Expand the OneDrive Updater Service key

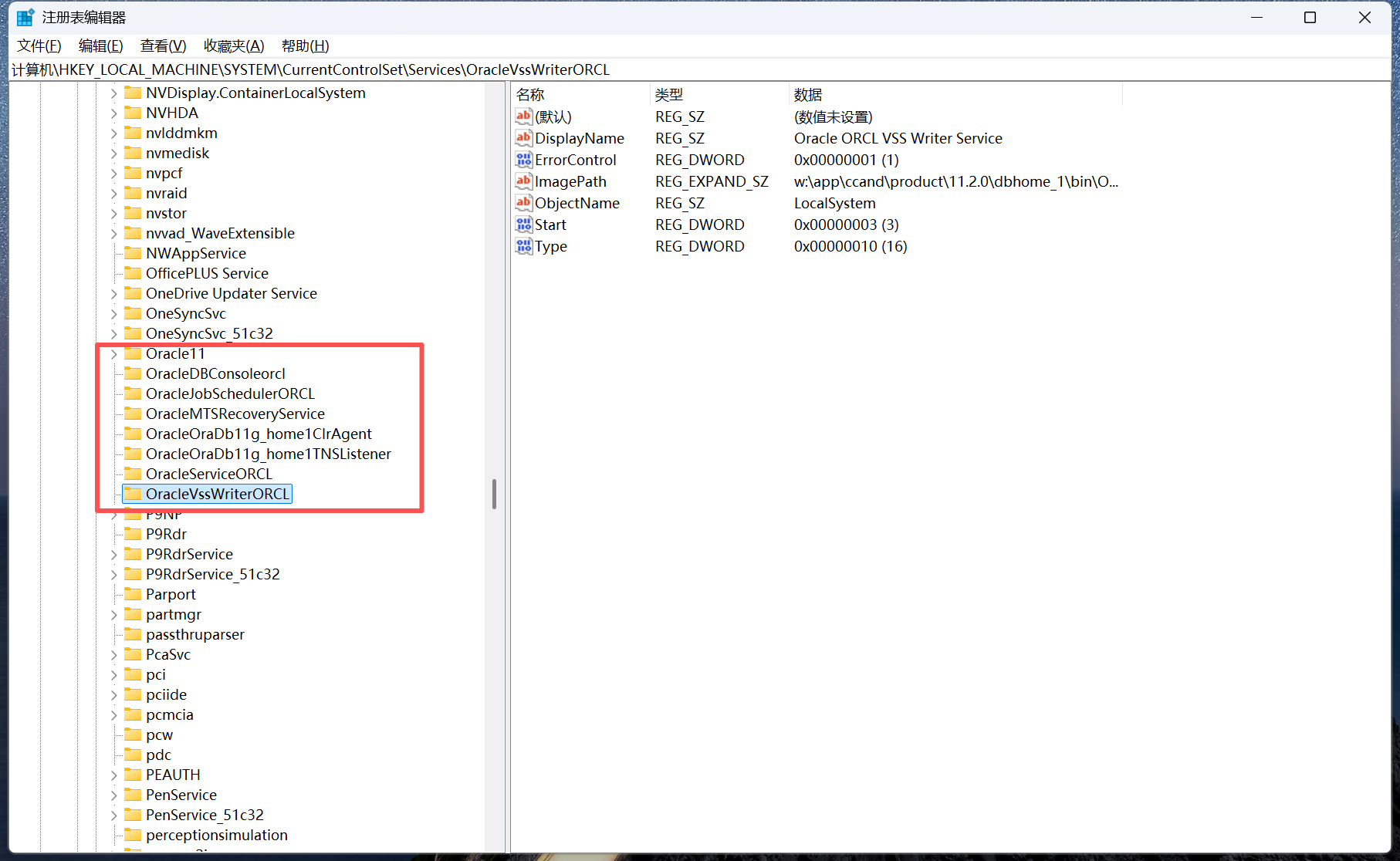pyautogui.click(x=113, y=293)
